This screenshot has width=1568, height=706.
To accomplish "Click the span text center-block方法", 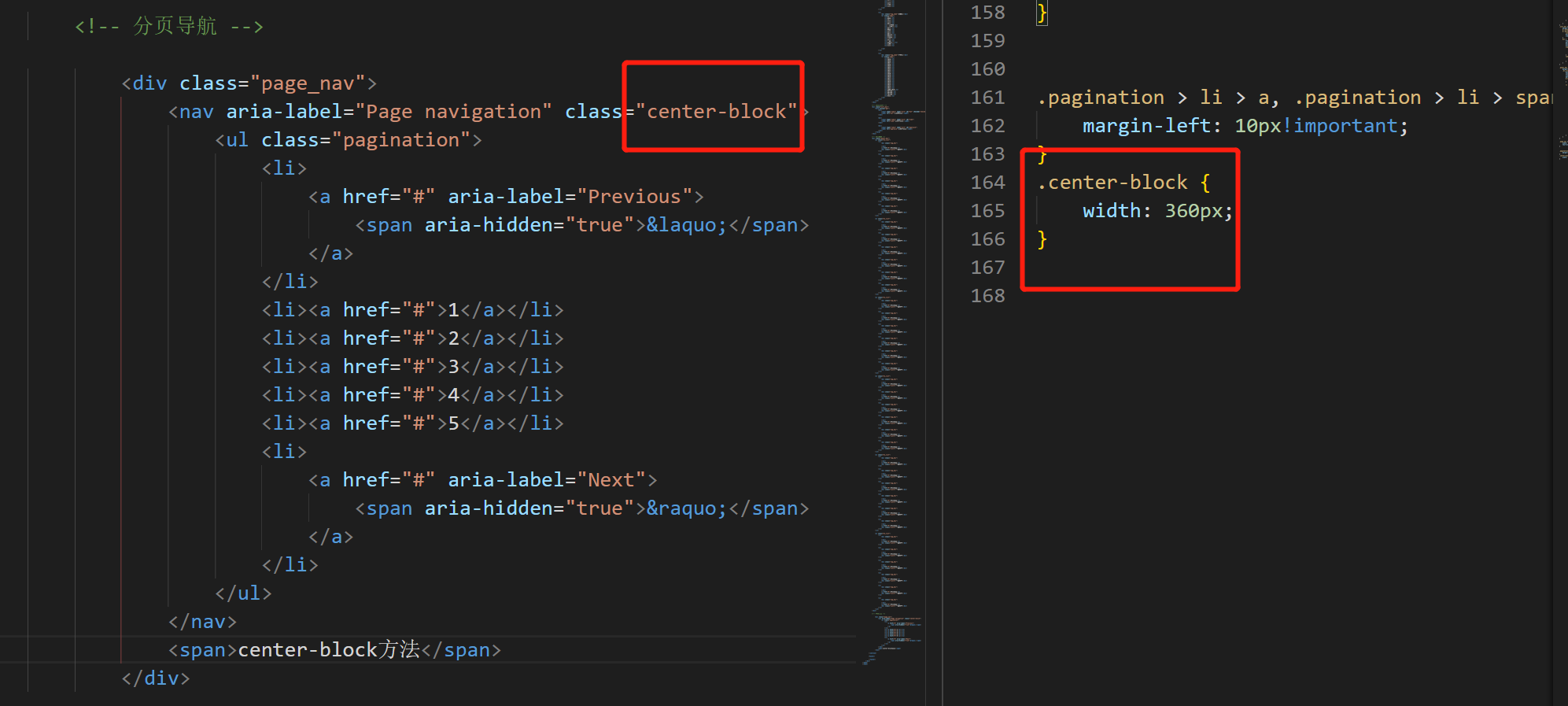I will pos(329,649).
